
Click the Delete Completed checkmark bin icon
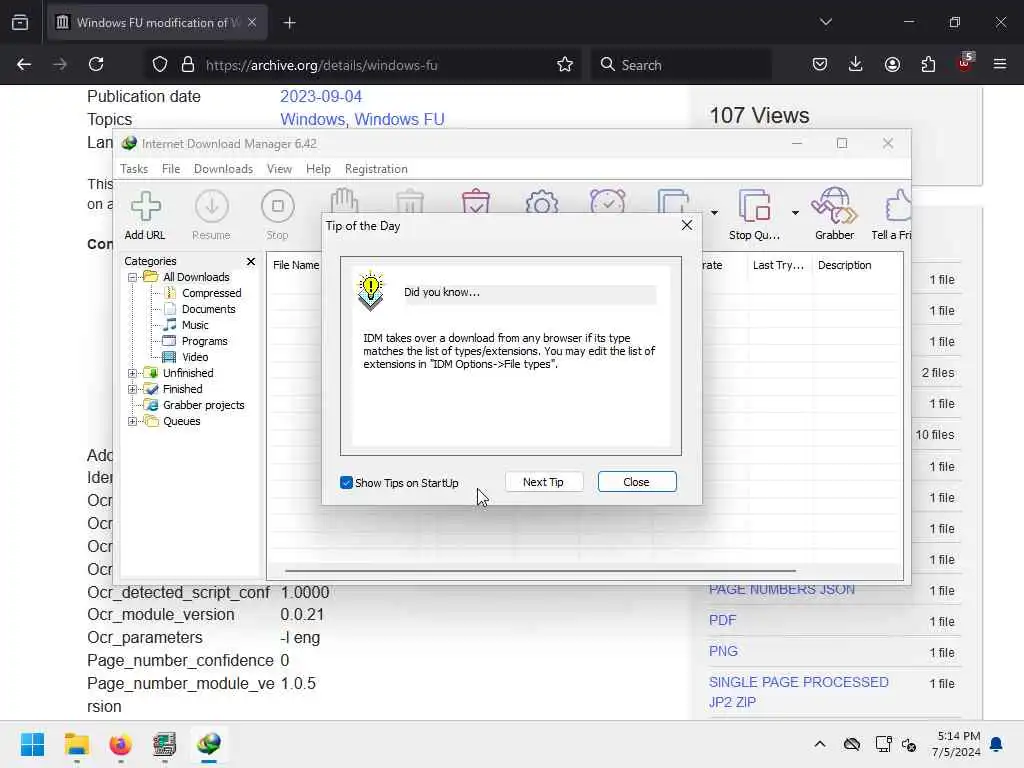pos(476,200)
